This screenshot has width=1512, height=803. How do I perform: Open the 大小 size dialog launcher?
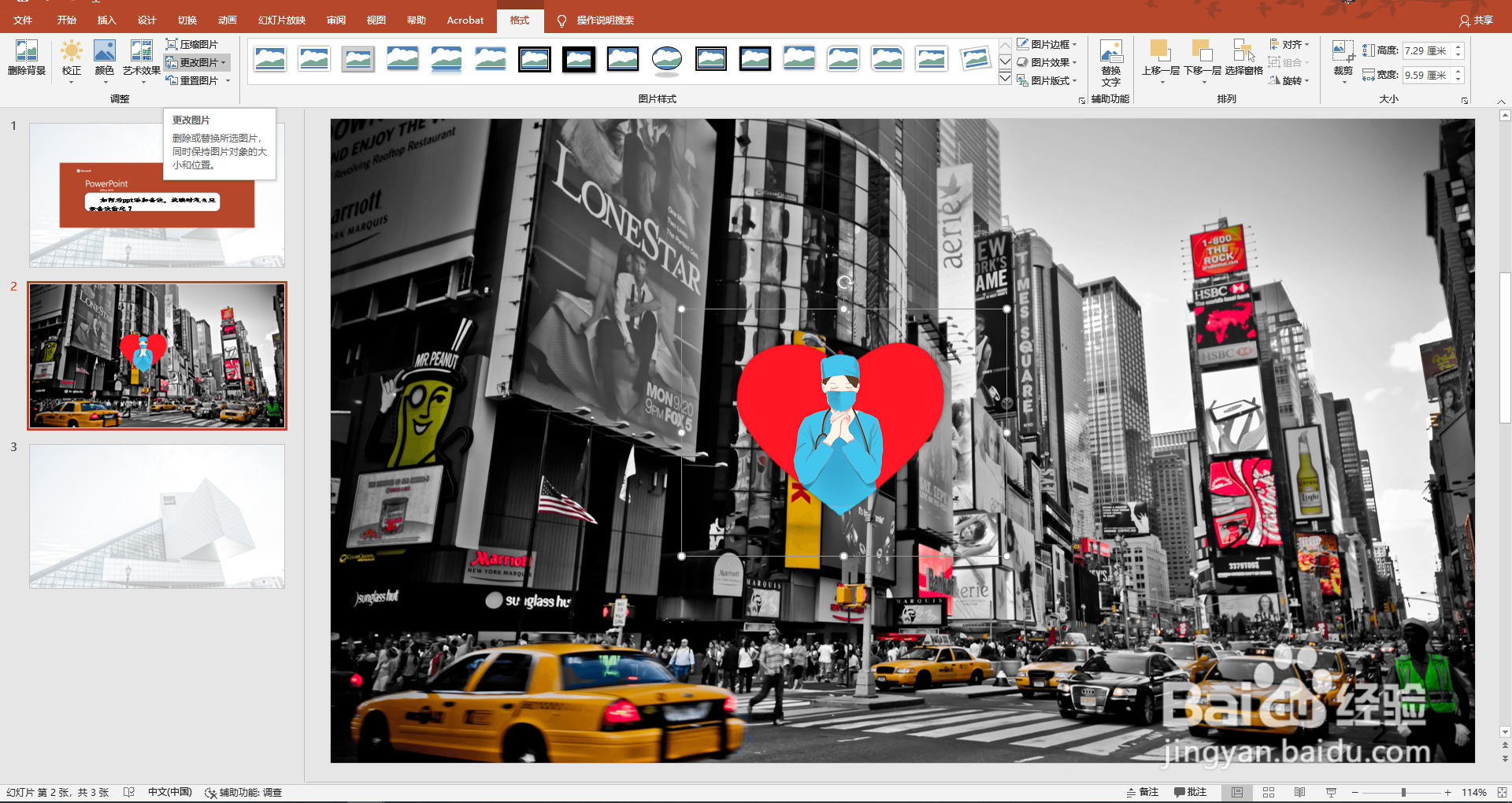1465,100
